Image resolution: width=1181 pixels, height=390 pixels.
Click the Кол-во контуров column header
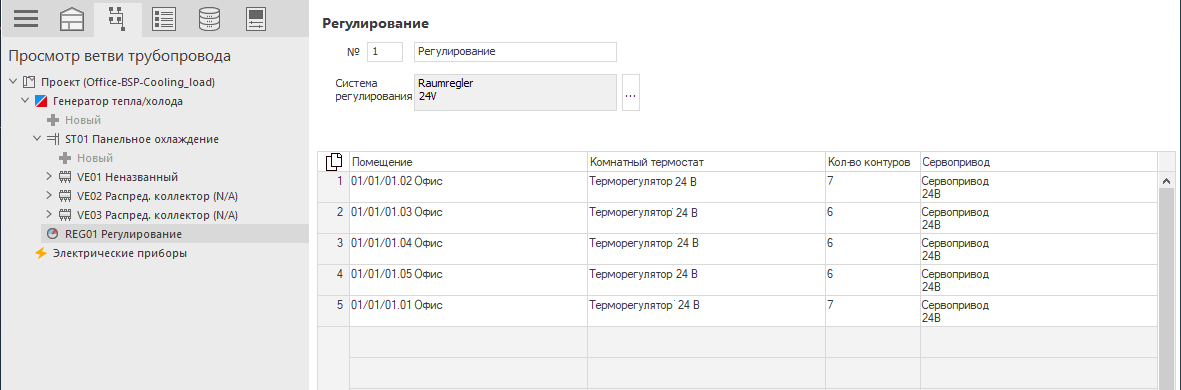[x=872, y=162]
